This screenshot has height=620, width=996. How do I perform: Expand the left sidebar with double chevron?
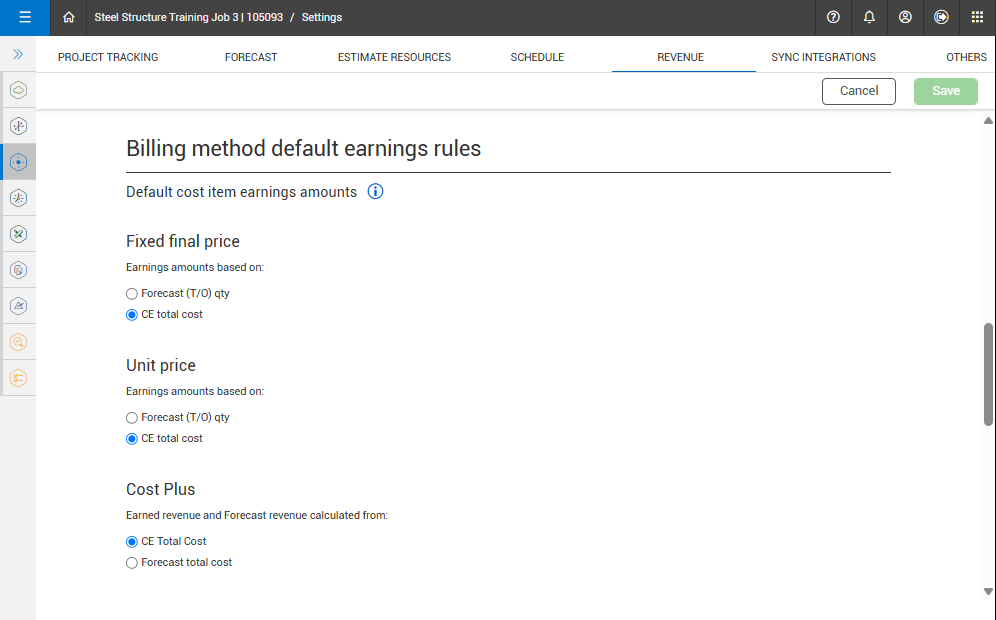pos(18,54)
